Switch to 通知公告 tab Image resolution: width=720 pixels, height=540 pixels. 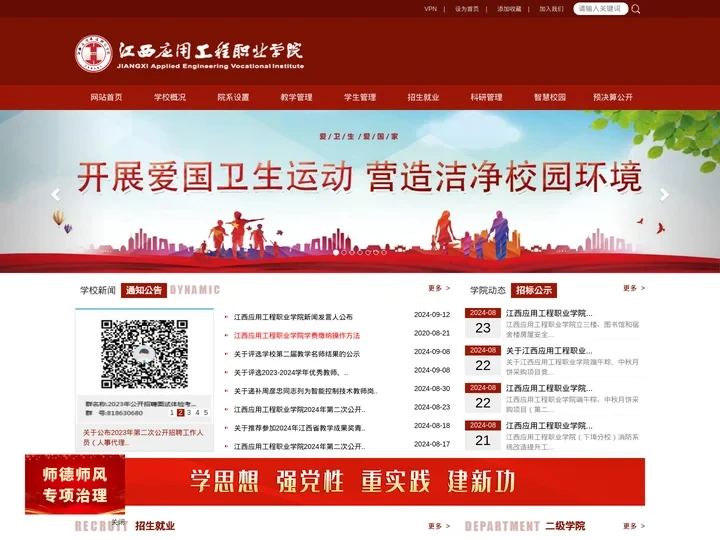click(x=144, y=290)
